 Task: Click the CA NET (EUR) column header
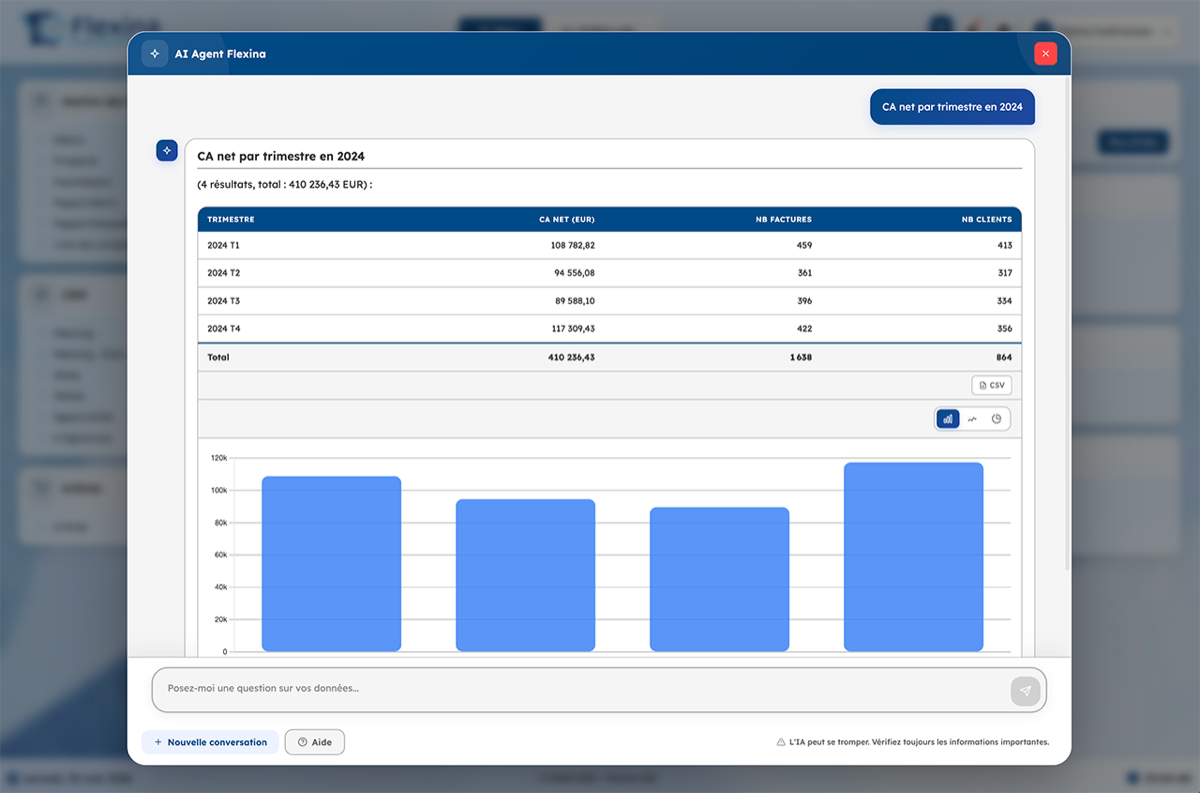tap(567, 219)
